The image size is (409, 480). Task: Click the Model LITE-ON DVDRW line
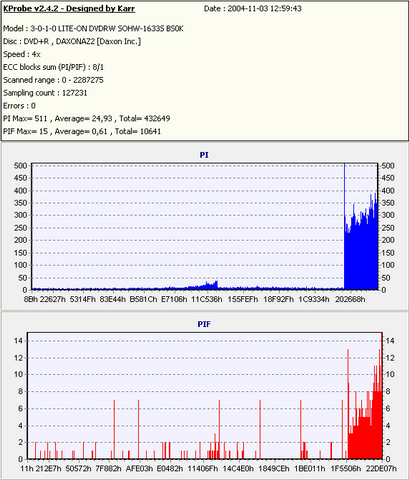click(x=93, y=29)
